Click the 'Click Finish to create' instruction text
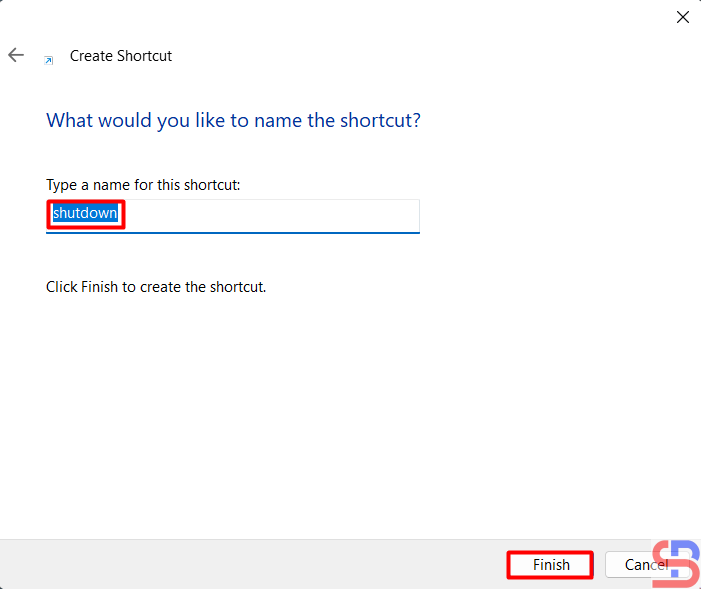The height and width of the screenshot is (589, 701). [x=156, y=287]
